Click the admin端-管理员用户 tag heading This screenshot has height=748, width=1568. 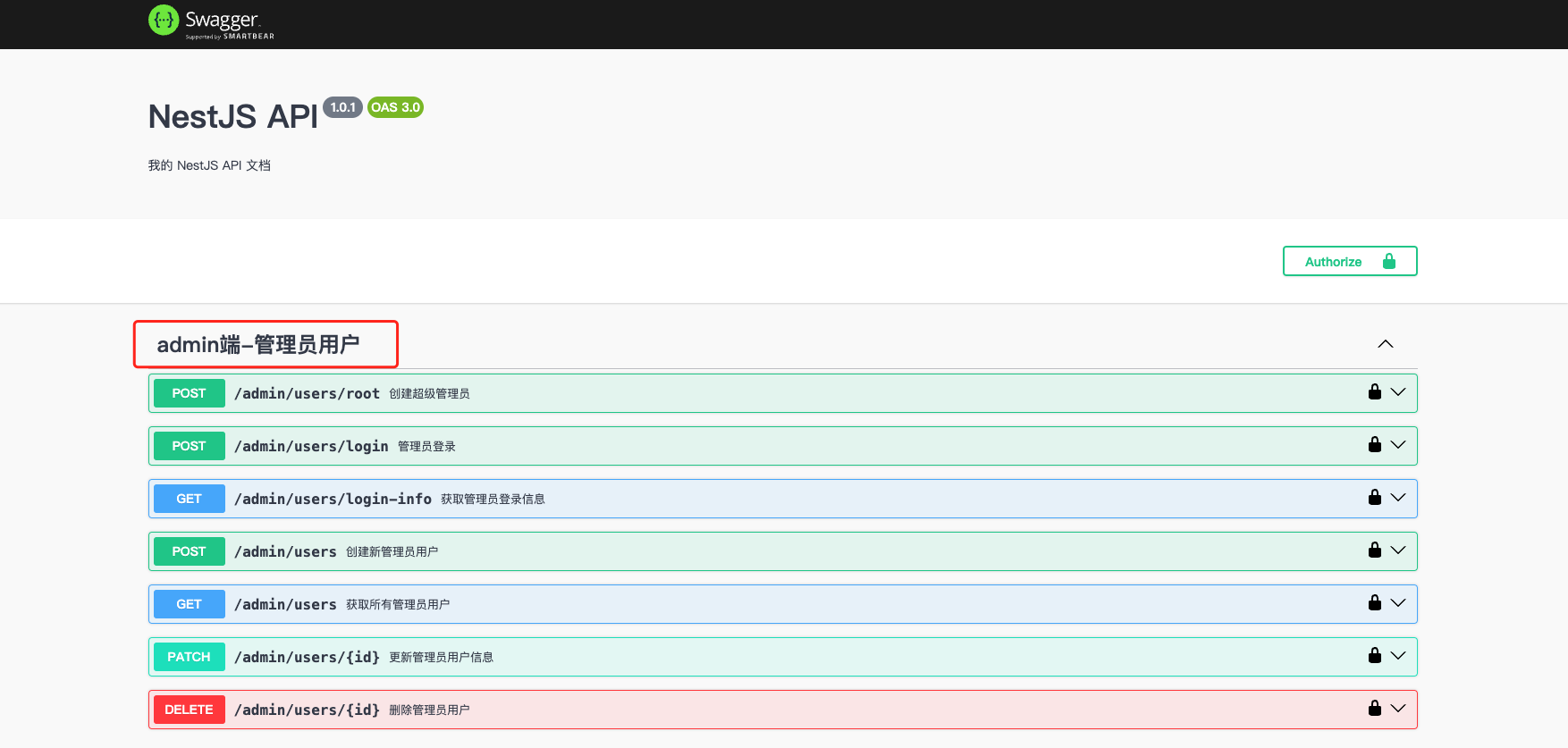tap(258, 345)
